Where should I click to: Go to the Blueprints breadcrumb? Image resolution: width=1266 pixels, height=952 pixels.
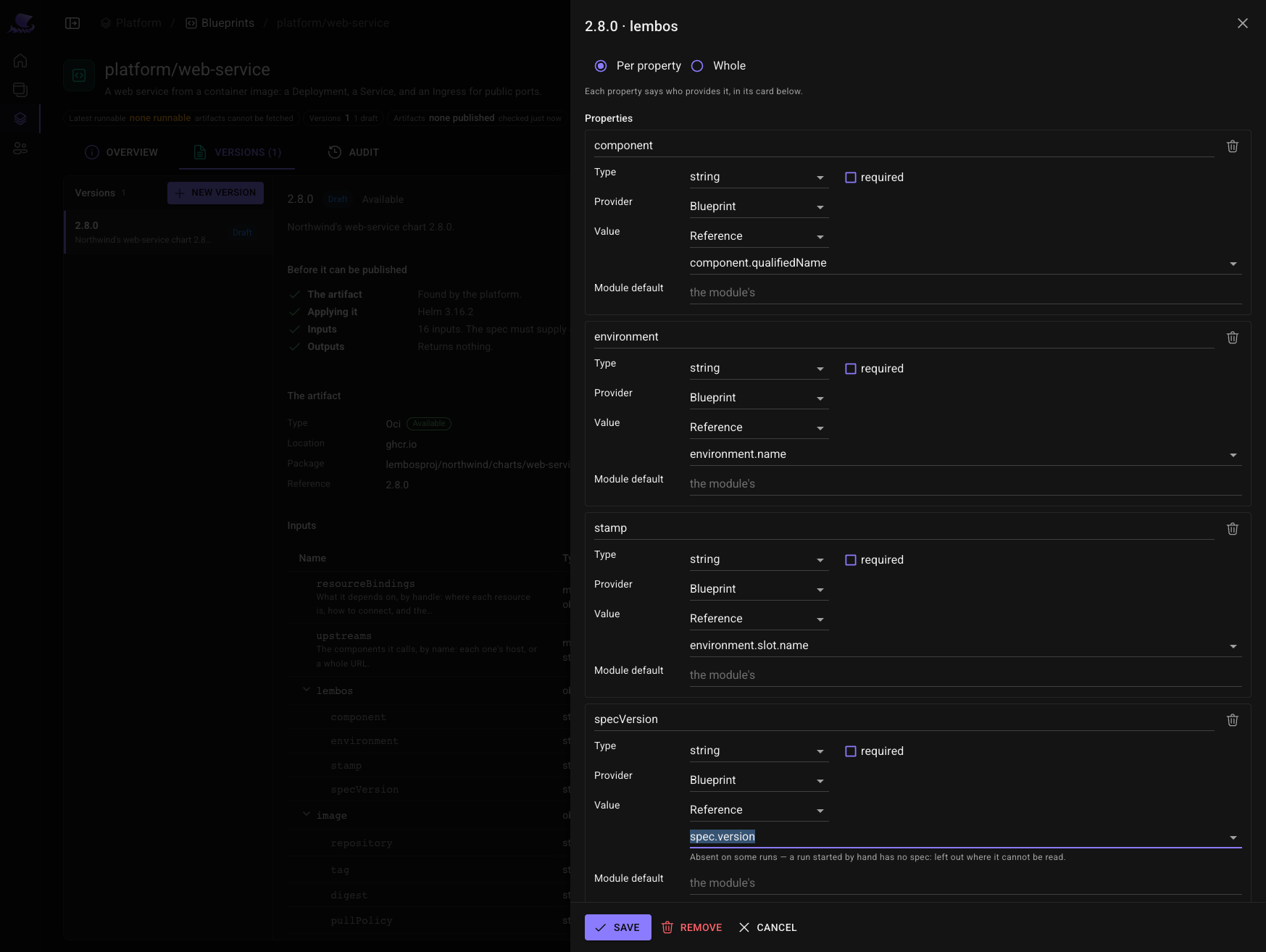(220, 23)
